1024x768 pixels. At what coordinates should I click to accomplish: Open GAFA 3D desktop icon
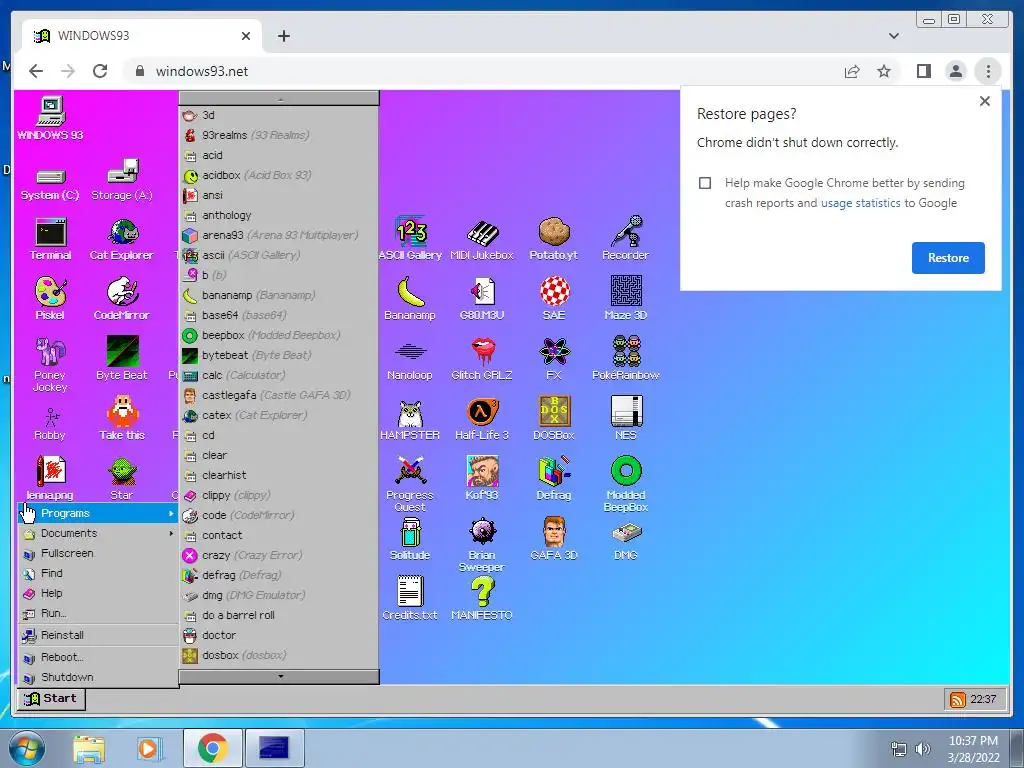point(554,539)
